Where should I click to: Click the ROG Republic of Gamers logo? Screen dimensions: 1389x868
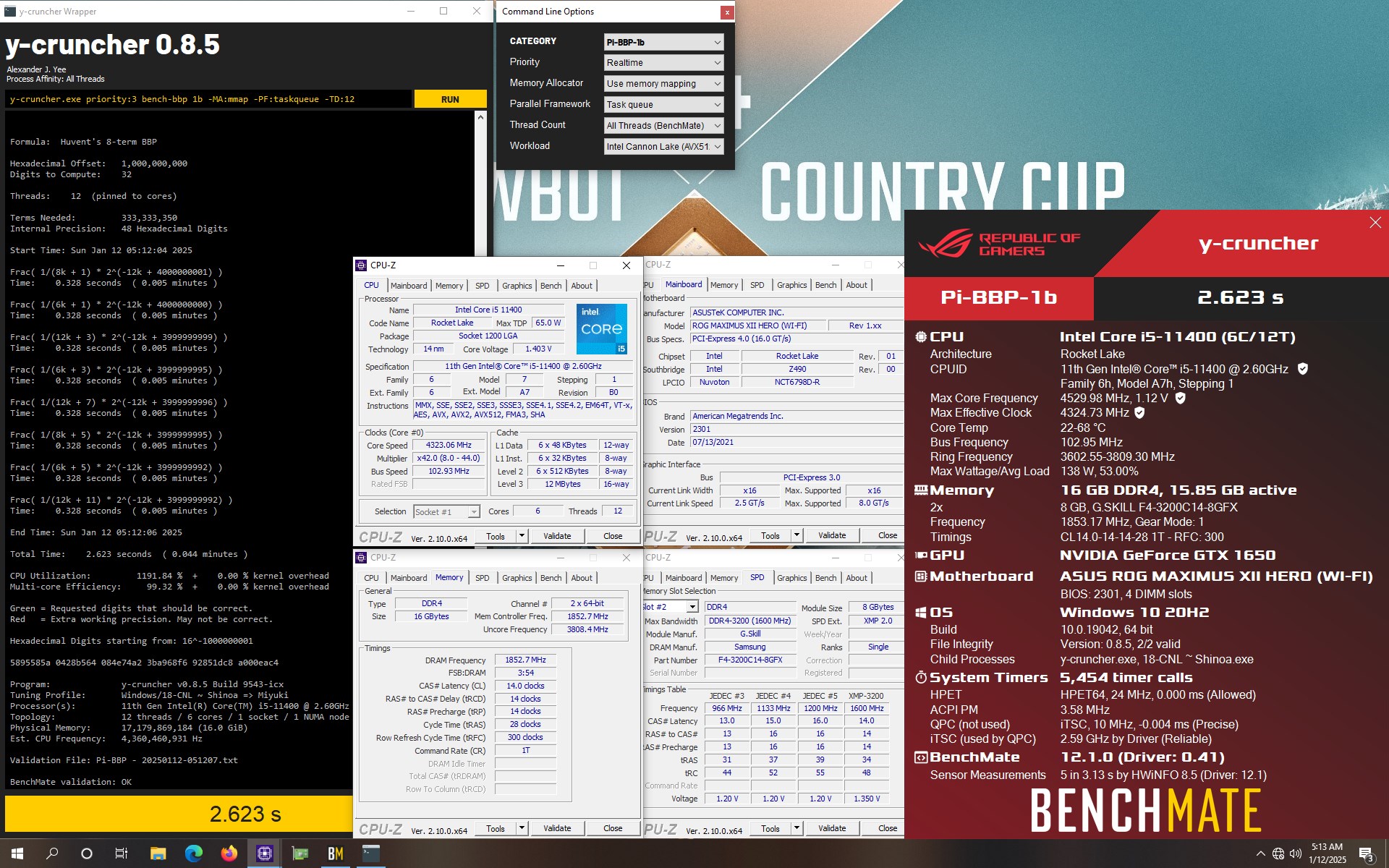point(999,244)
